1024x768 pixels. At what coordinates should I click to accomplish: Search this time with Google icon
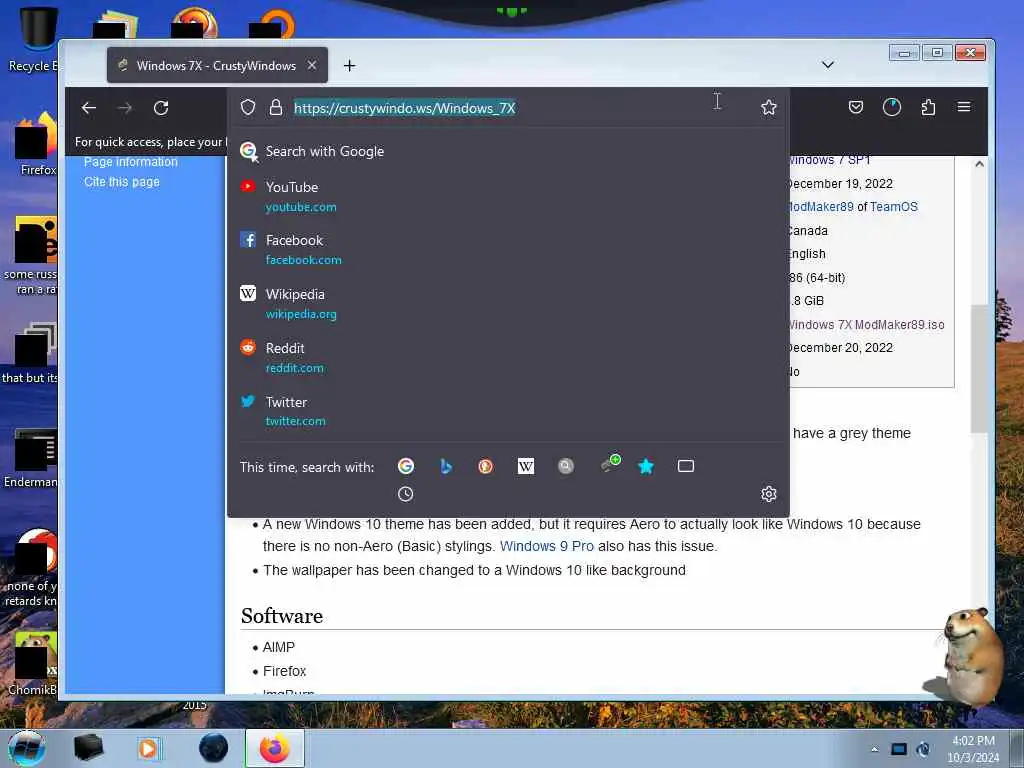[406, 466]
